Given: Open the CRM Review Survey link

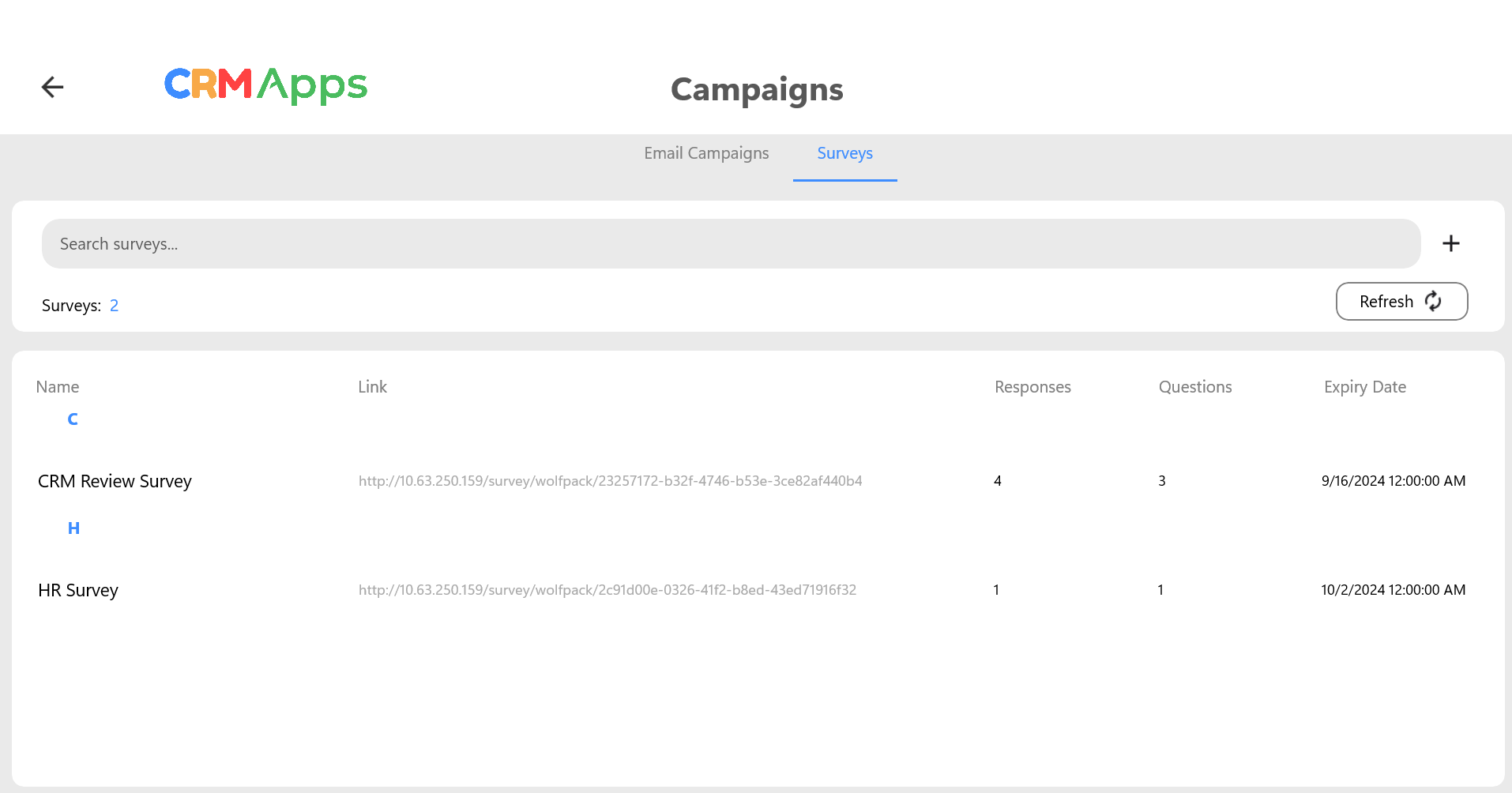Looking at the screenshot, I should 610,481.
